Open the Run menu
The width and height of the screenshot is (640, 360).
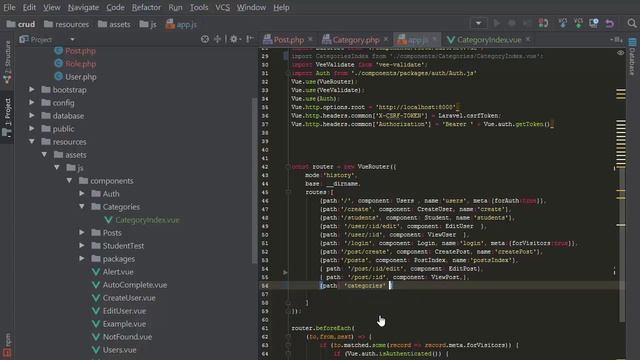[175, 7]
